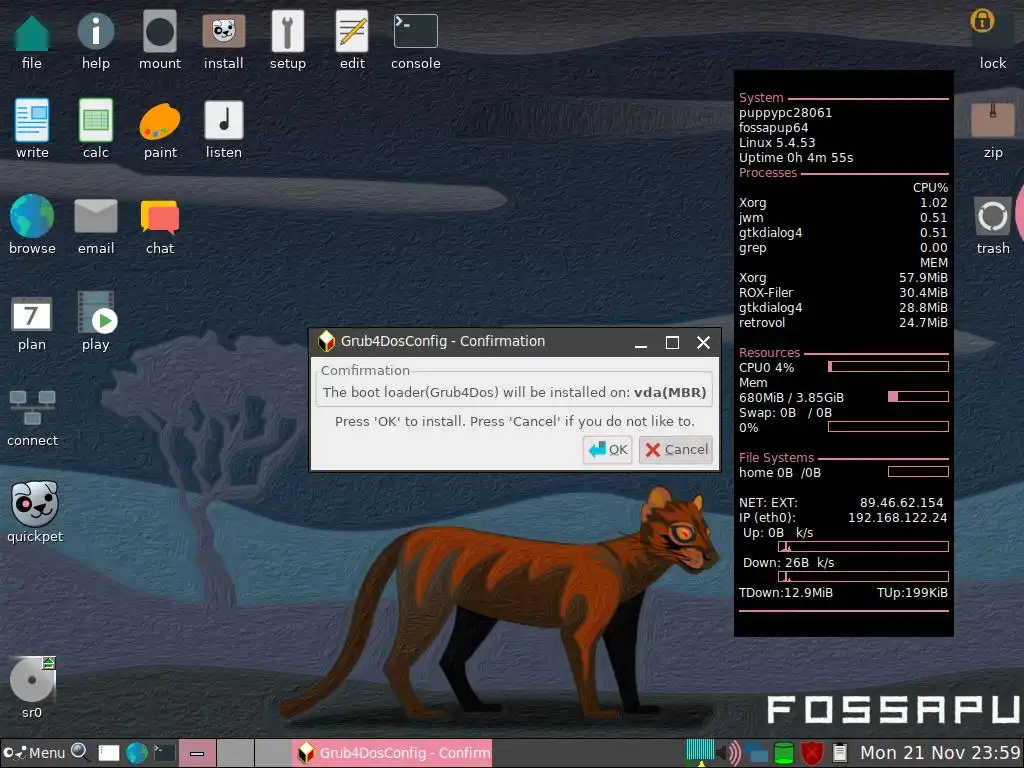Viewport: 1024px width, 768px height.
Task: Click the clipboard tray icon
Action: pyautogui.click(x=840, y=753)
